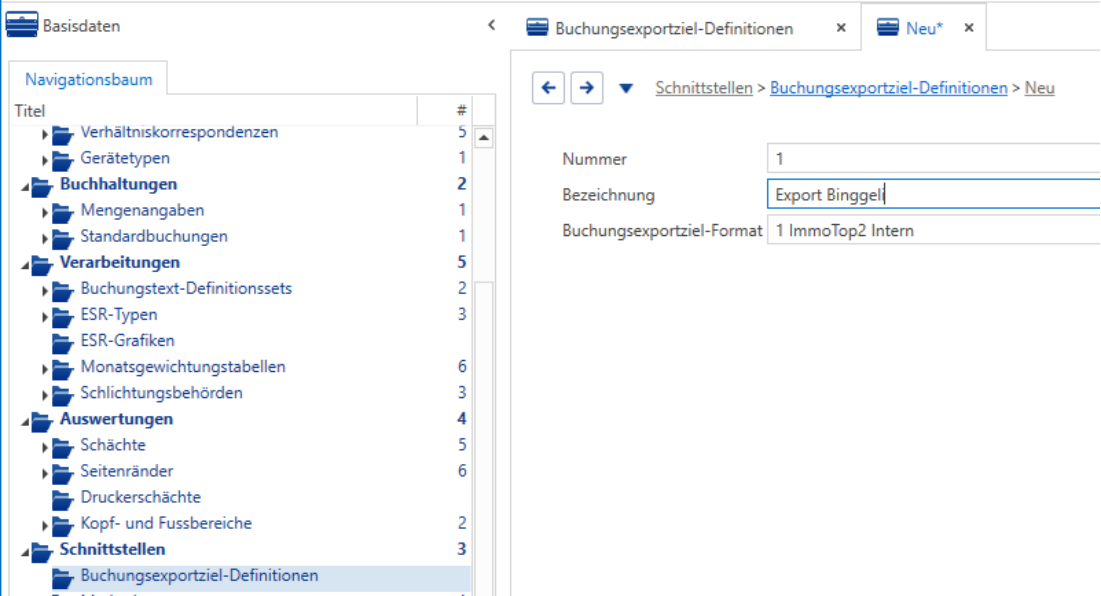Screen dimensions: 1101x596
Task: Click folder icon beside ESR-Grafiken
Action: (62, 342)
